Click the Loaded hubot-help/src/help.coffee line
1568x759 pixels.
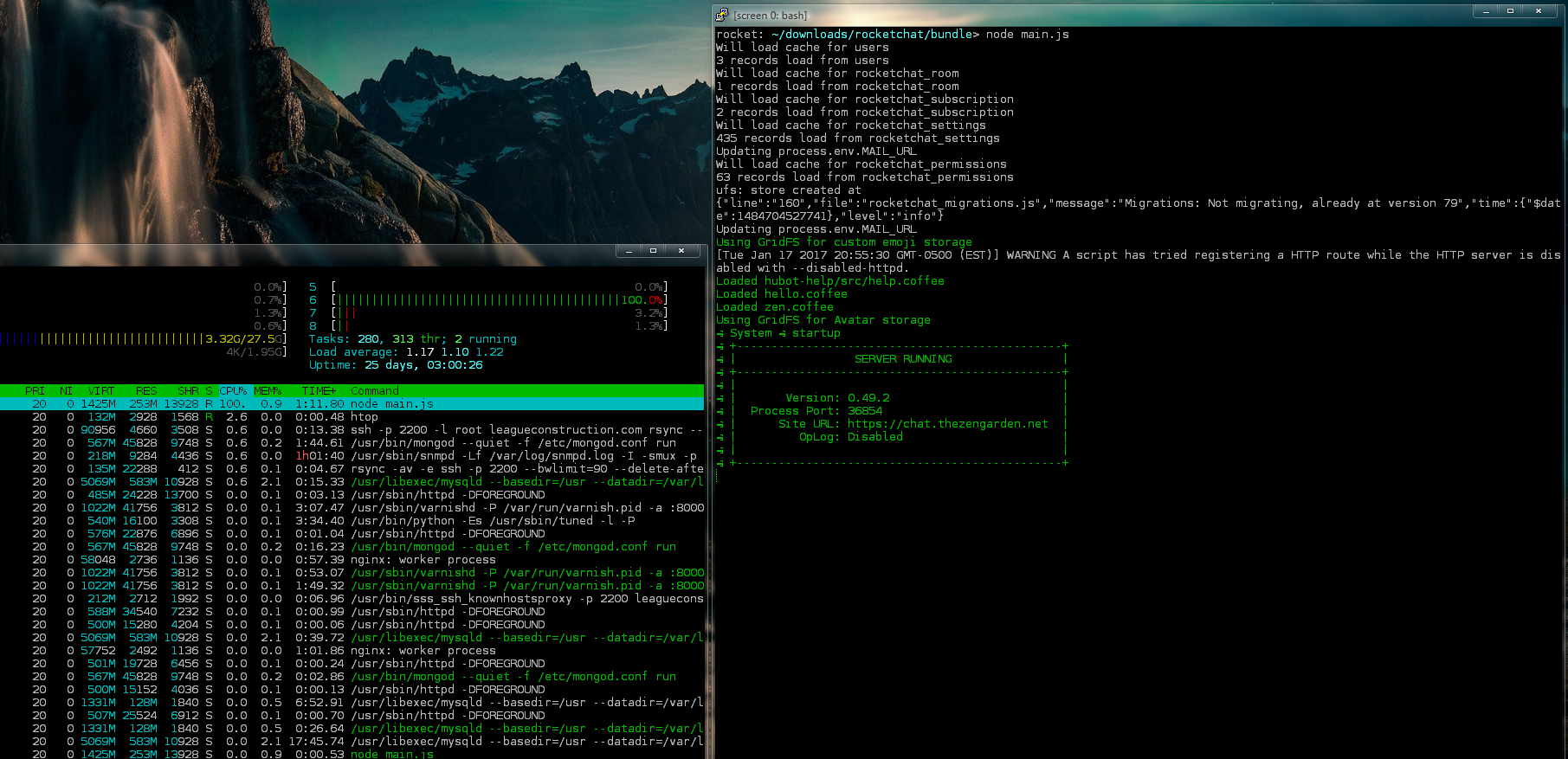pyautogui.click(x=830, y=281)
